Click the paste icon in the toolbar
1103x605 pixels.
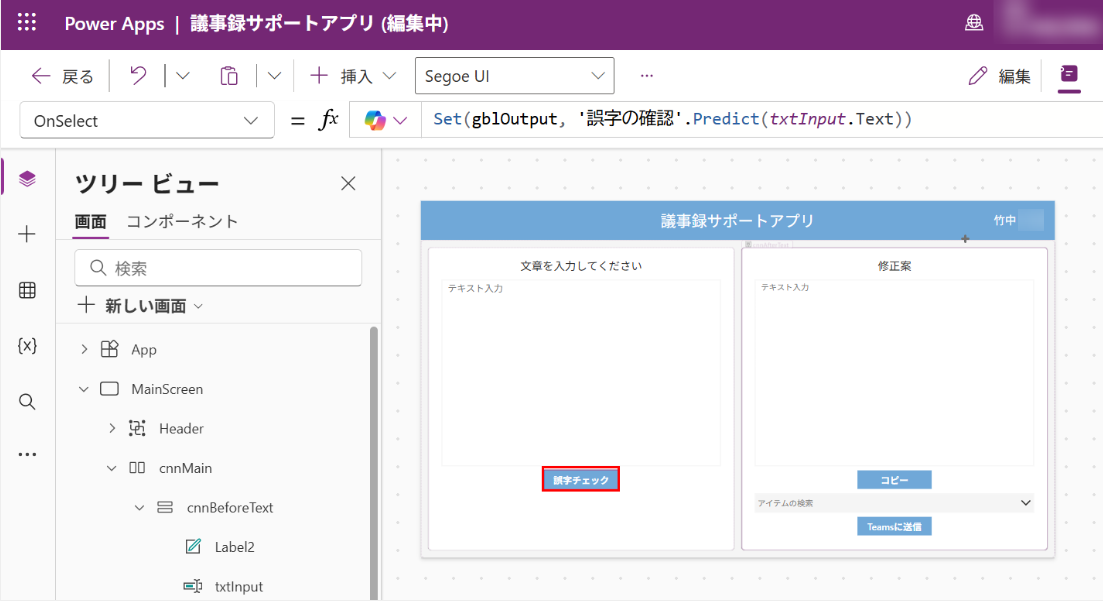coord(228,75)
